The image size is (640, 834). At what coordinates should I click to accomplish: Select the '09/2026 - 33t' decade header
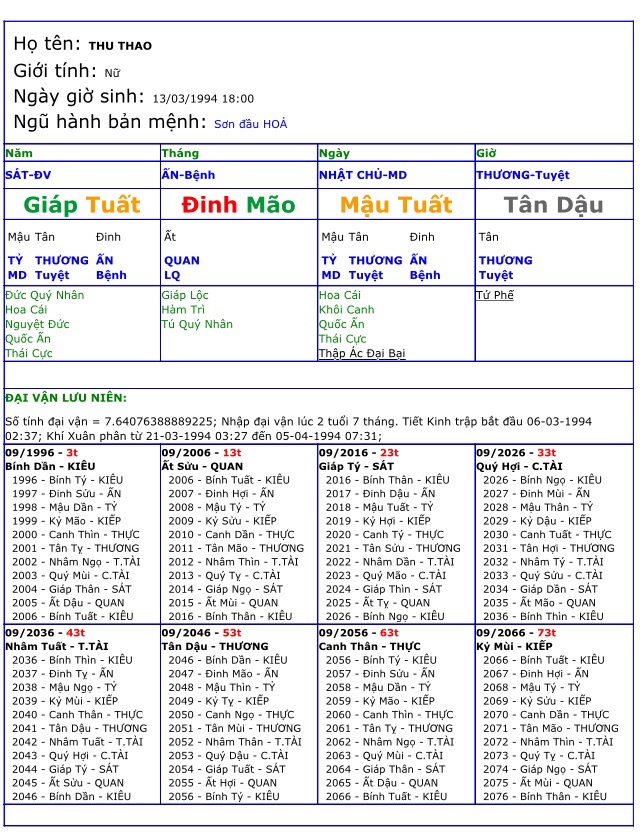tap(516, 452)
